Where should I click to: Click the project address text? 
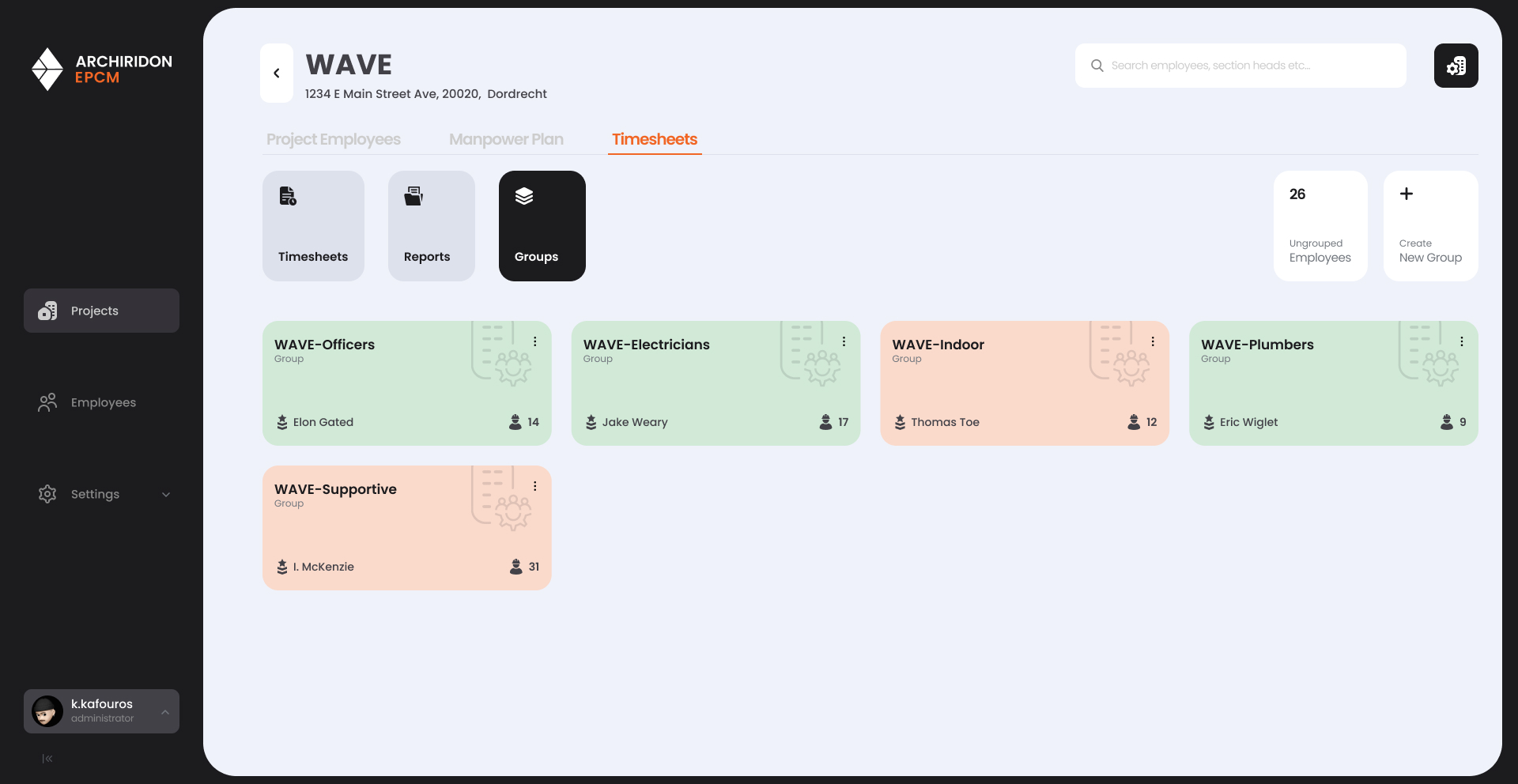coord(426,93)
